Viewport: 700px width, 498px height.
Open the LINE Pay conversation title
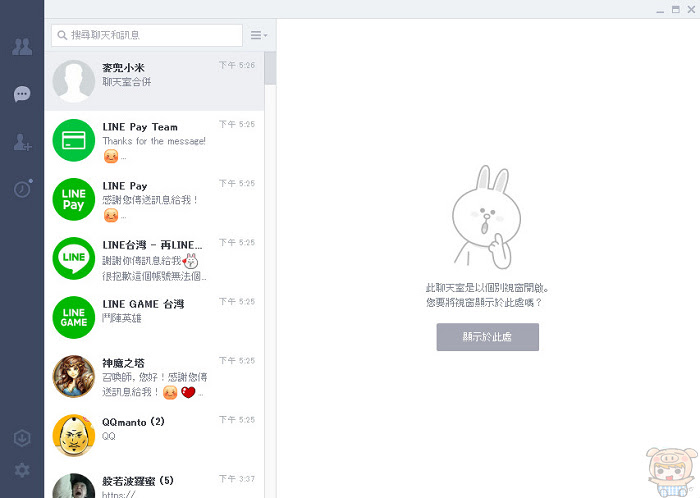coord(125,186)
